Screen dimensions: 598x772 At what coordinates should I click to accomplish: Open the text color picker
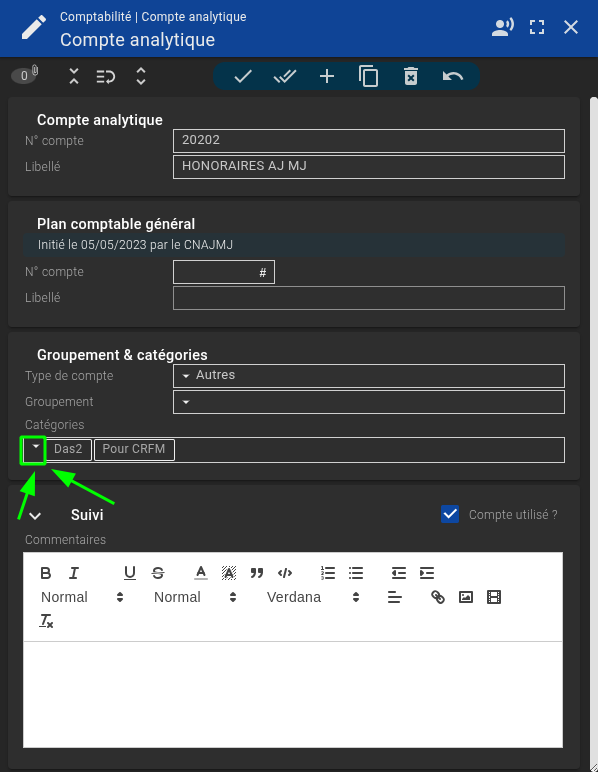(x=201, y=573)
